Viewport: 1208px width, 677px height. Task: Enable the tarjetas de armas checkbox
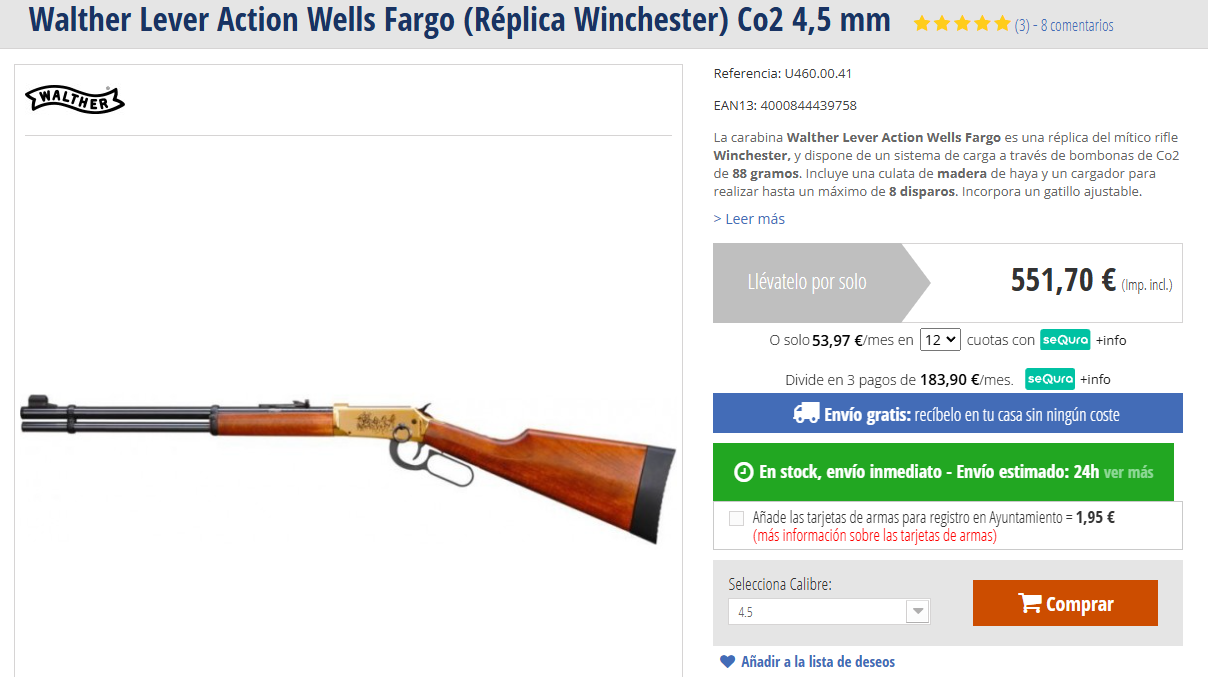[737, 518]
